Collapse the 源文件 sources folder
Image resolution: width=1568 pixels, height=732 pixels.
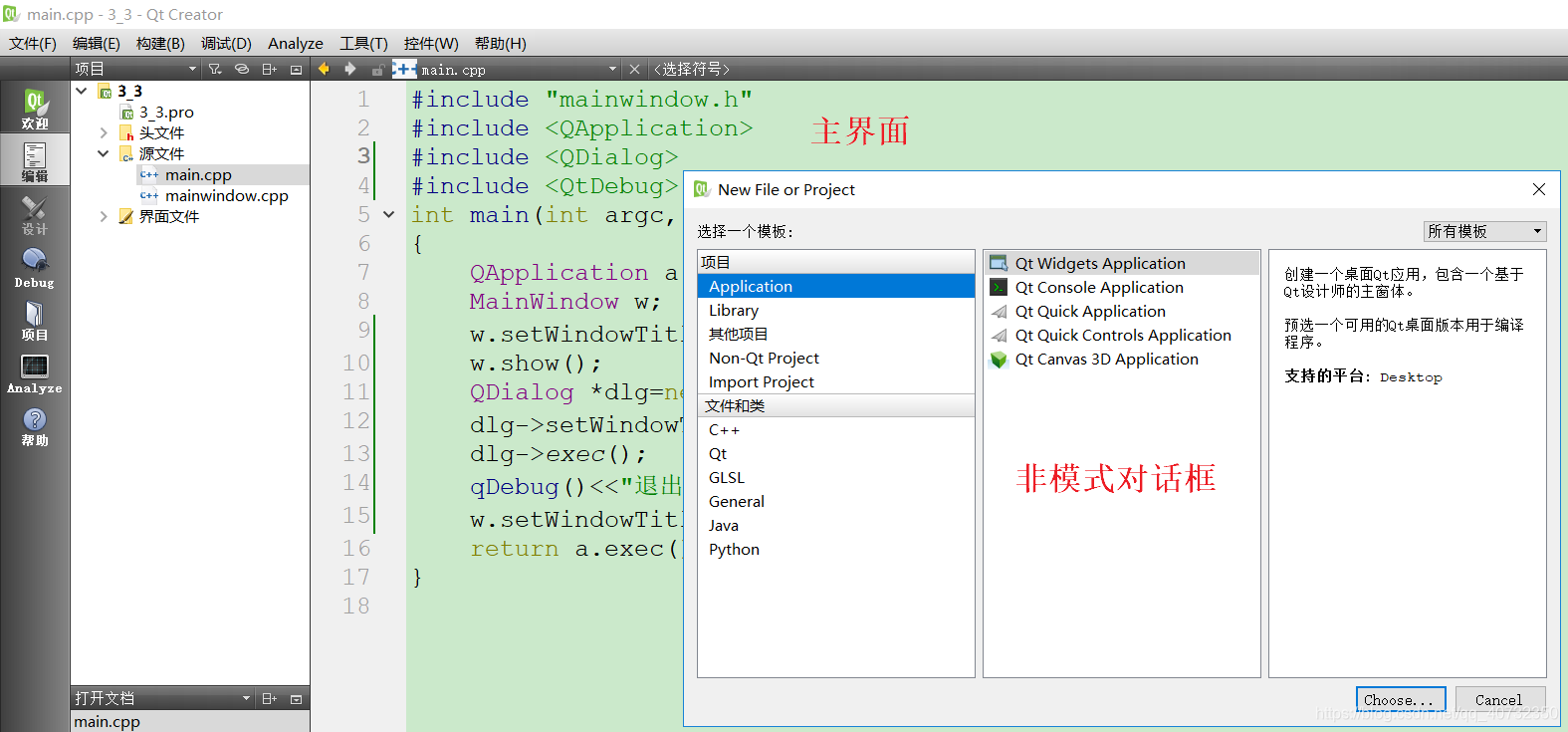pyautogui.click(x=104, y=153)
